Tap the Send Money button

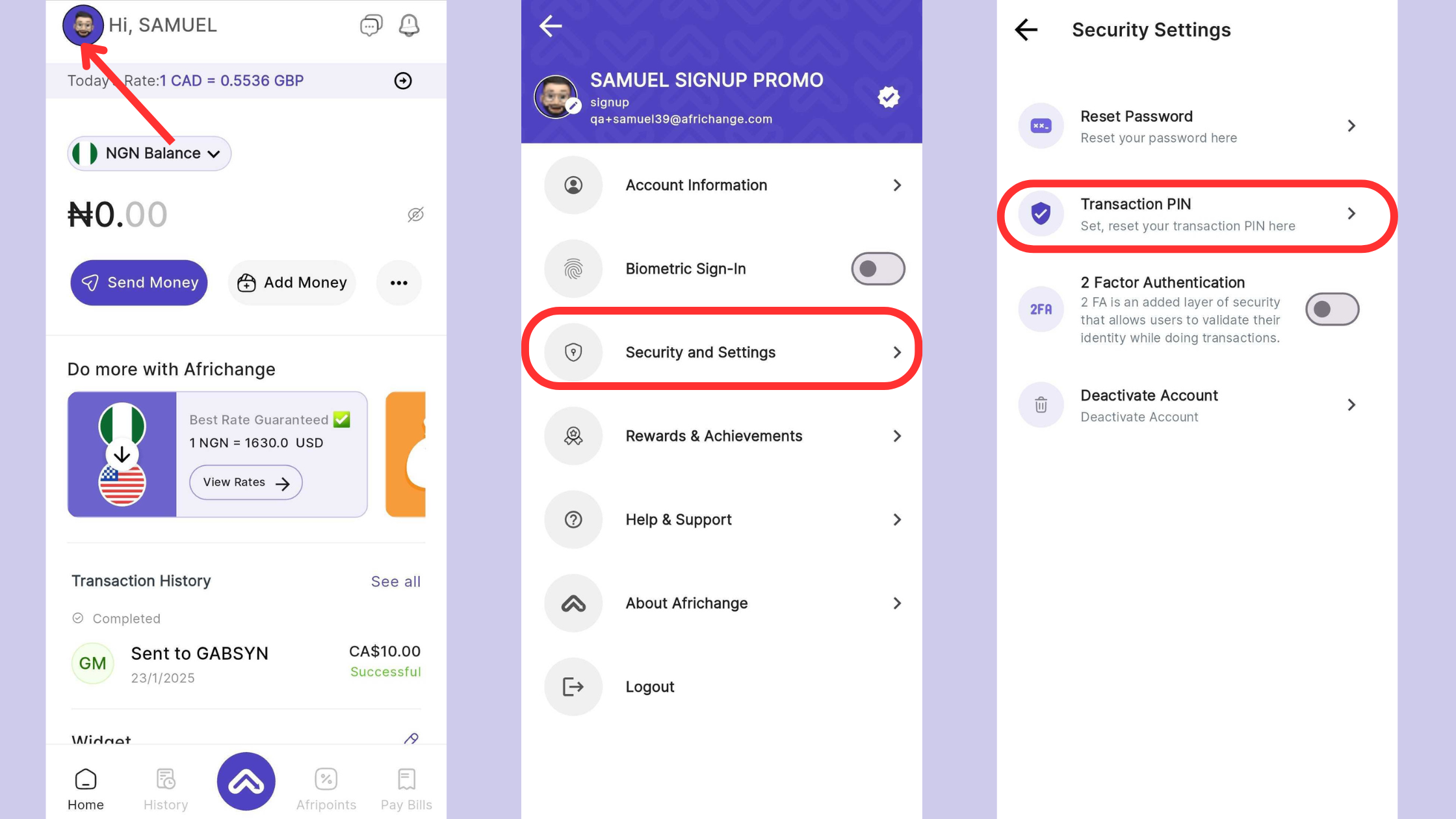click(139, 283)
